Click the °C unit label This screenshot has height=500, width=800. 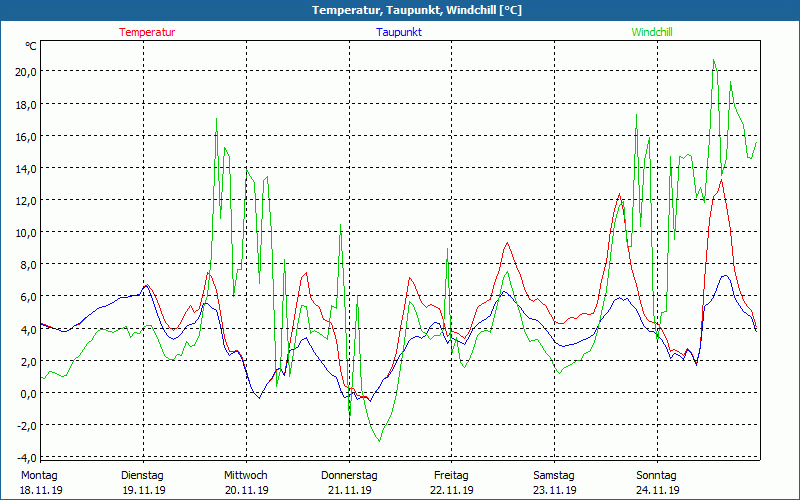tap(31, 46)
